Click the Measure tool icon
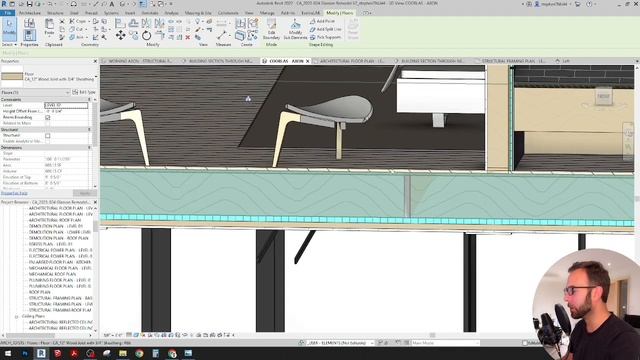Image resolution: width=640 pixels, height=360 pixels. pyautogui.click(x=222, y=35)
